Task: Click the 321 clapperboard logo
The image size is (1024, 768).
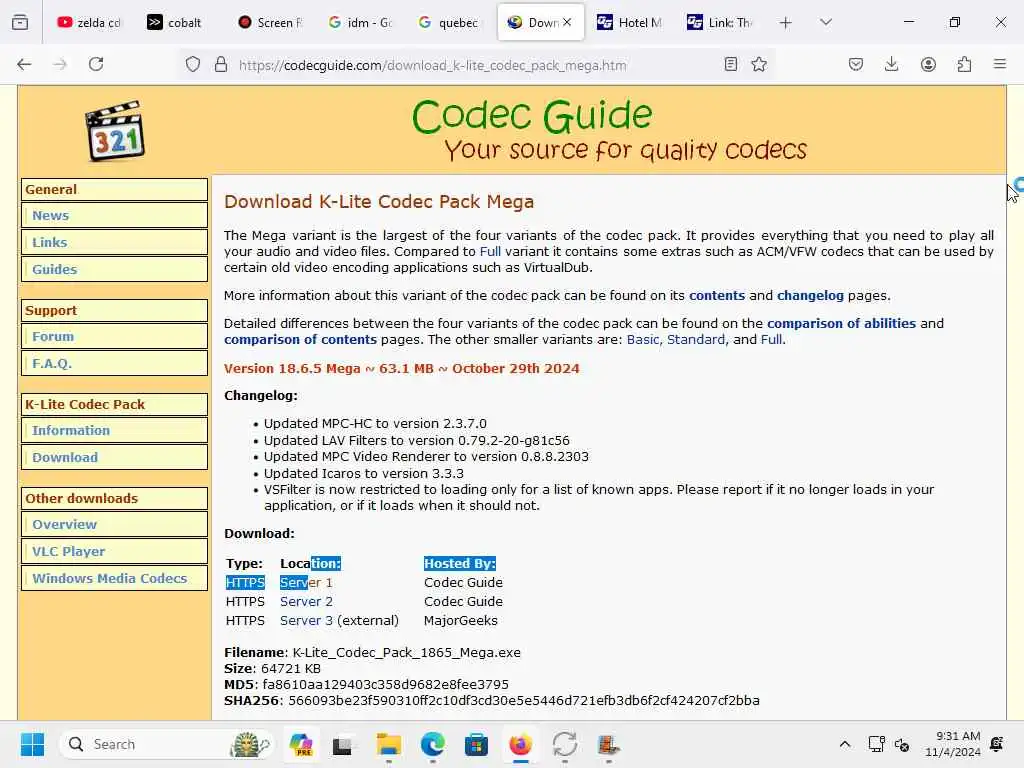Action: (115, 131)
